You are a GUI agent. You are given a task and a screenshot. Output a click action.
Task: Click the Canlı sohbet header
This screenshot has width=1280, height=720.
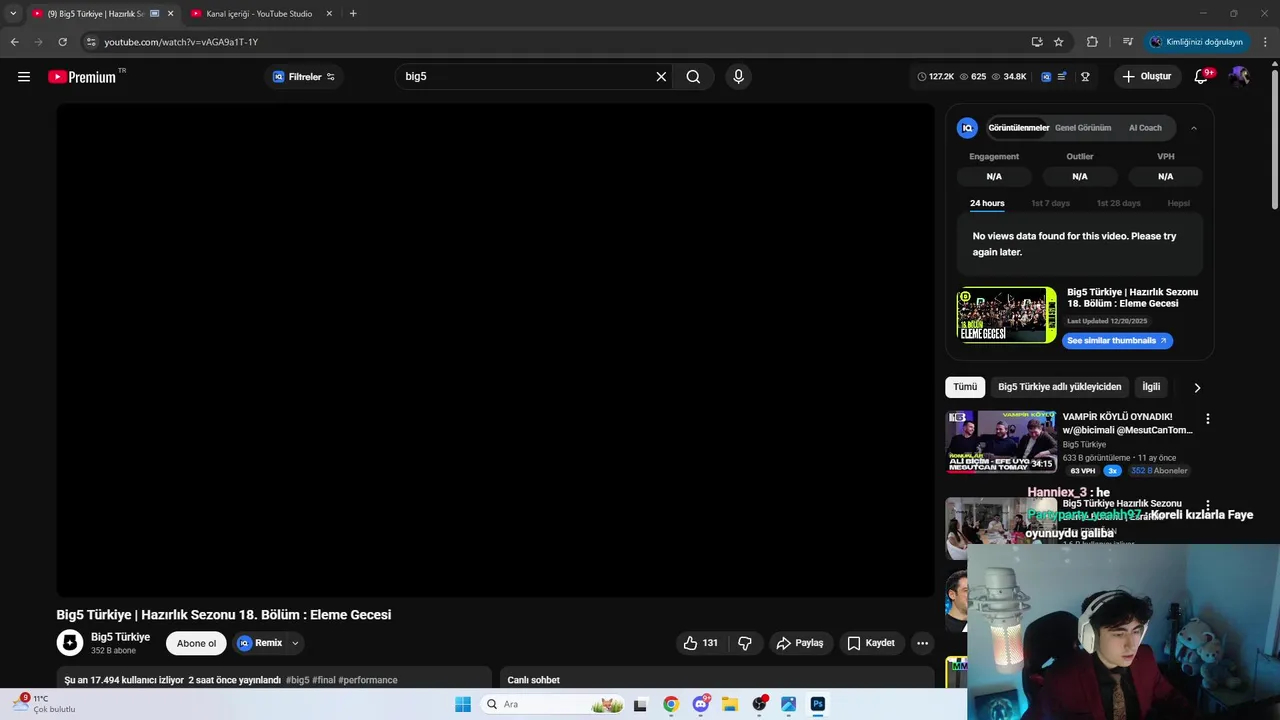(533, 680)
